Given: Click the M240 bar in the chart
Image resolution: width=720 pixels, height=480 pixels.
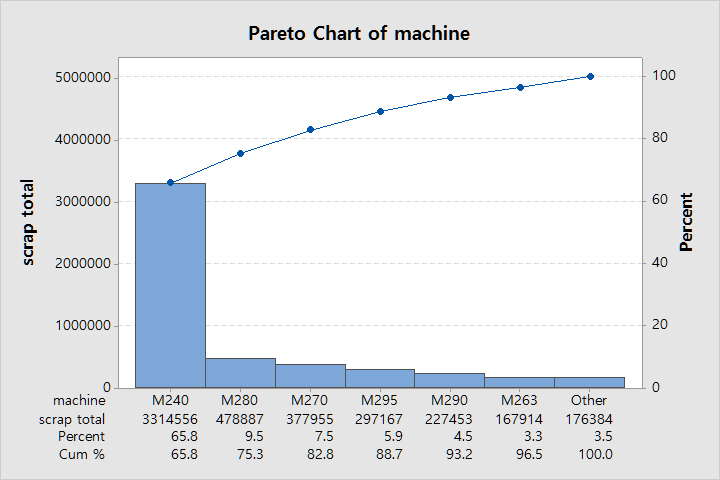Looking at the screenshot, I should pos(170,285).
